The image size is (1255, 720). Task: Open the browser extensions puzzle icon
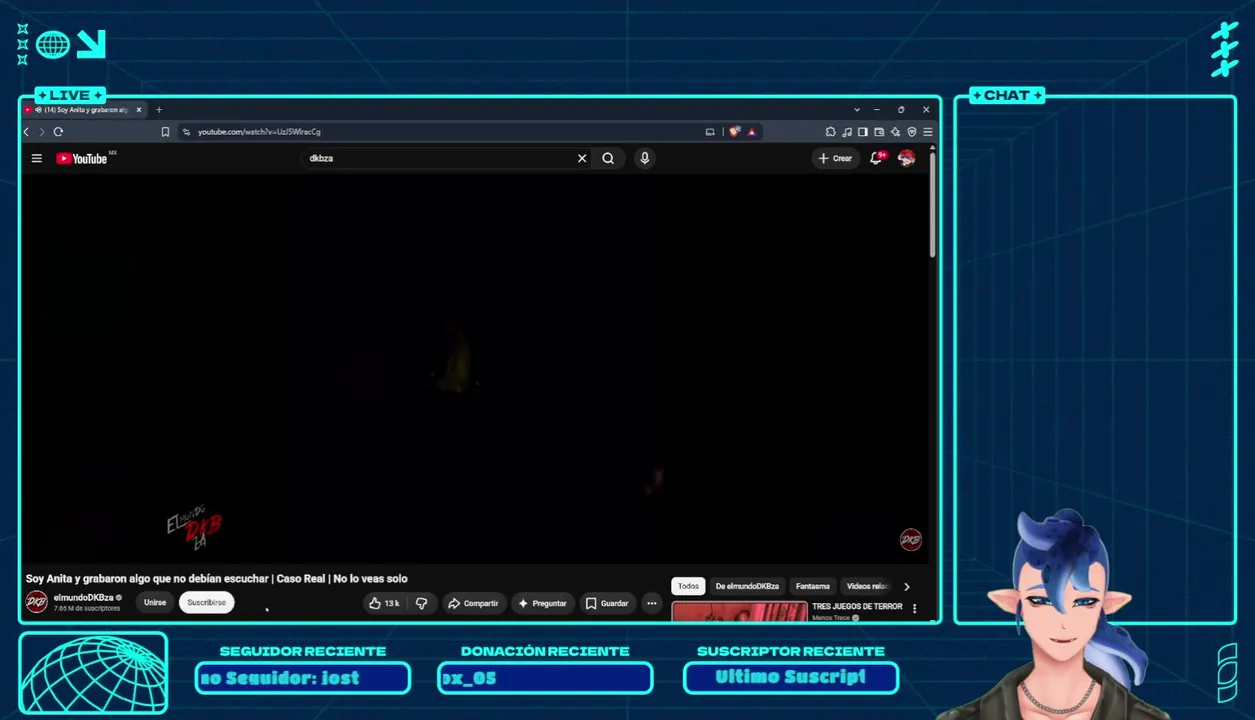(x=830, y=132)
